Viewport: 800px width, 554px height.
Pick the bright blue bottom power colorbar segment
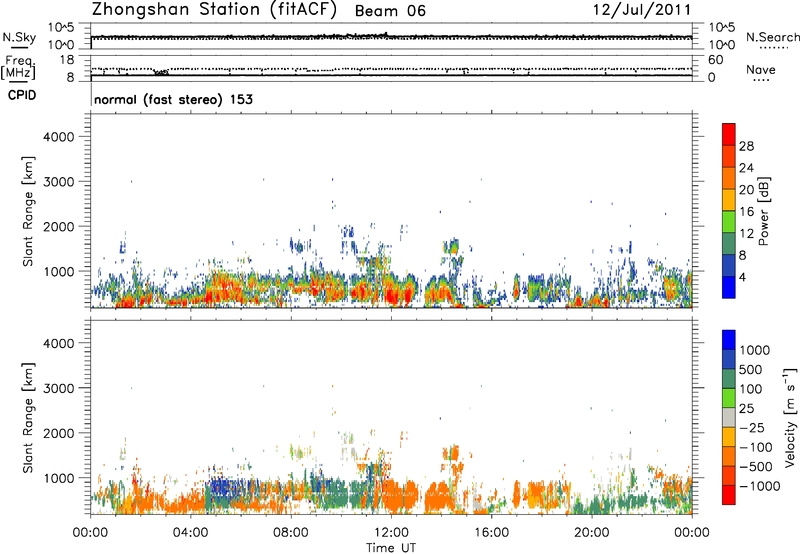729,287
